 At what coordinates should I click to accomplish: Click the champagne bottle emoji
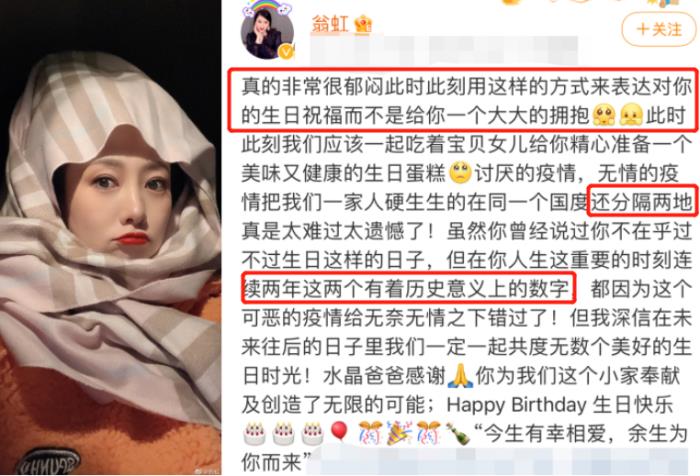[x=457, y=433]
